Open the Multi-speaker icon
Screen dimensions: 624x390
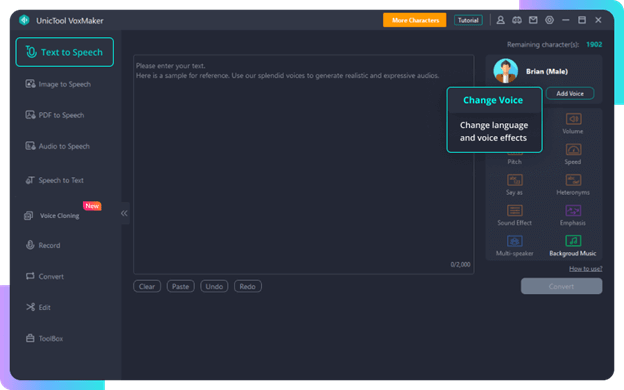tap(515, 241)
